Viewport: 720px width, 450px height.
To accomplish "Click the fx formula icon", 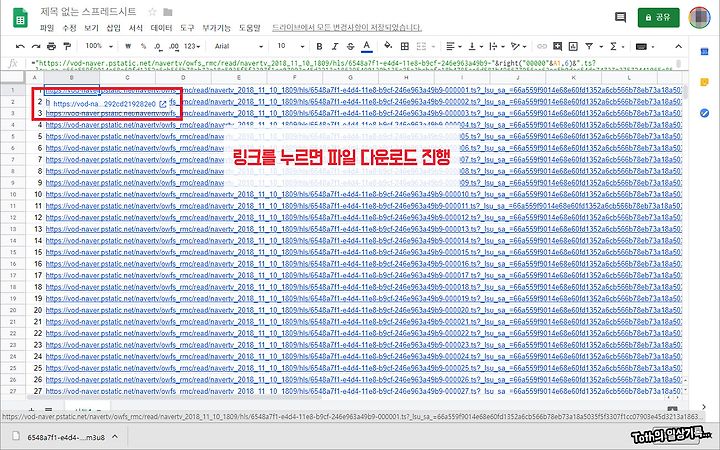I will [13, 64].
